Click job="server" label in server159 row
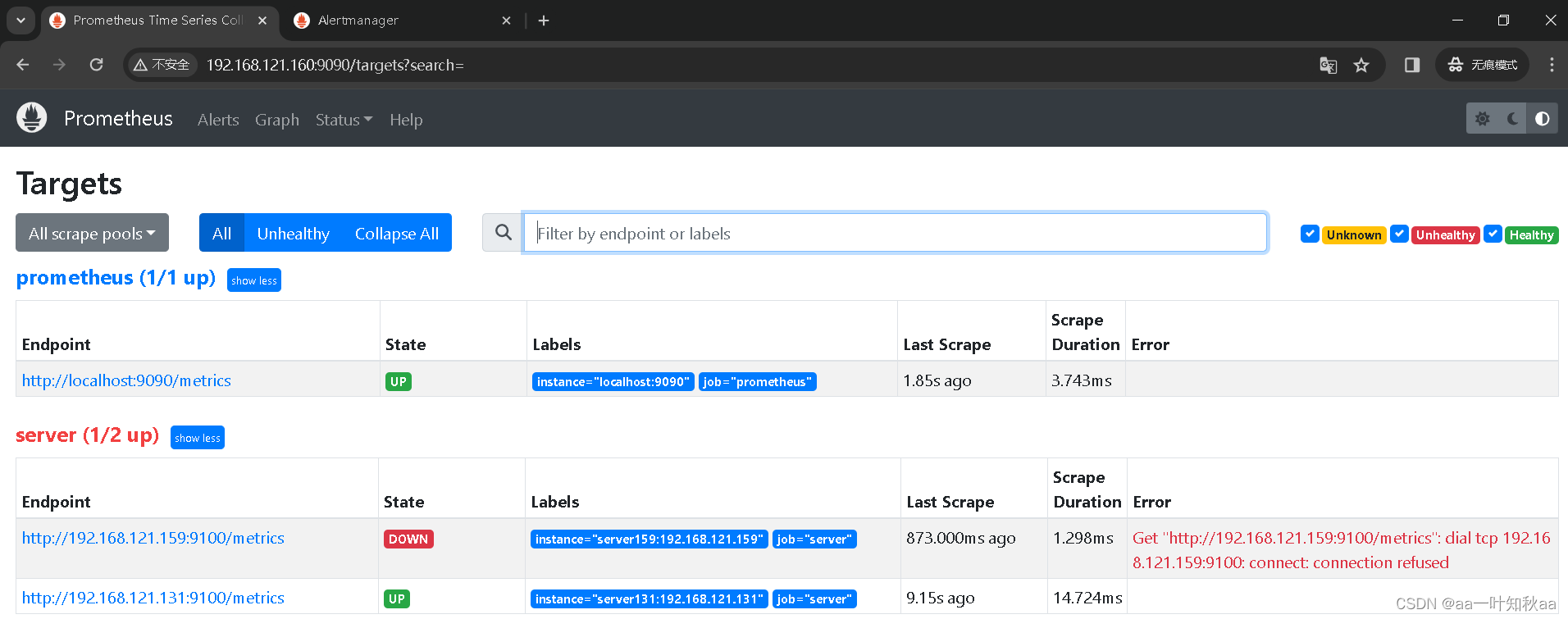 (x=814, y=539)
